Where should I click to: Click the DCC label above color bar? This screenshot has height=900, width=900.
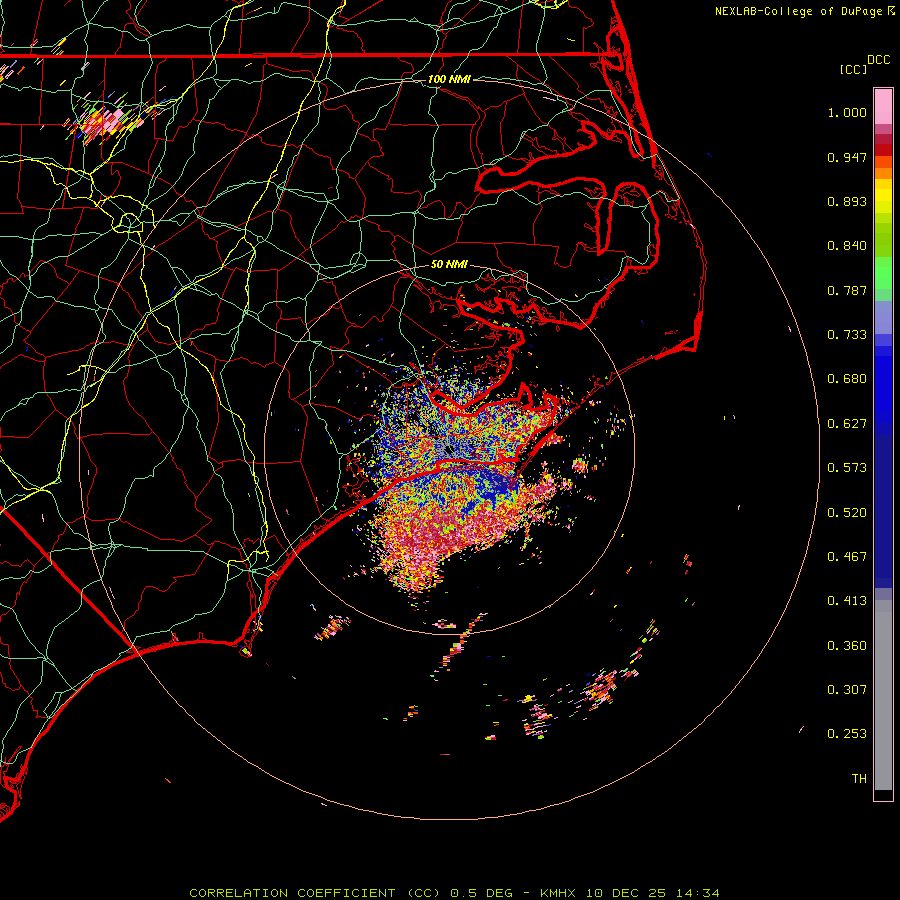(878, 60)
